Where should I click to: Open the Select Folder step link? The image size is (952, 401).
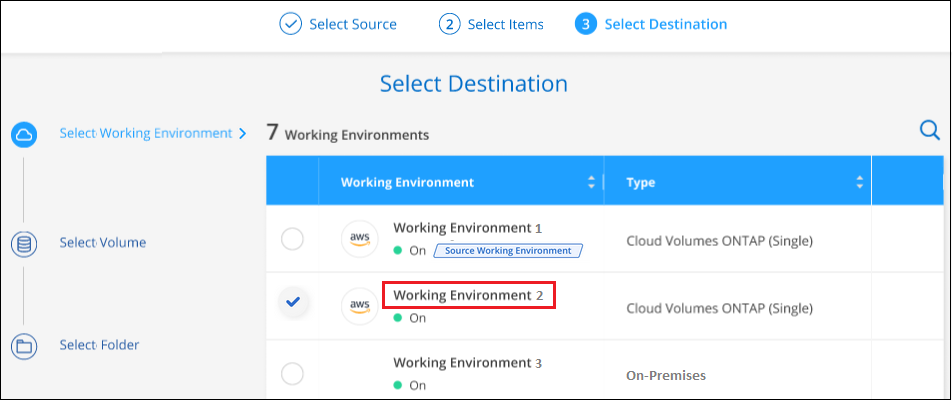99,345
